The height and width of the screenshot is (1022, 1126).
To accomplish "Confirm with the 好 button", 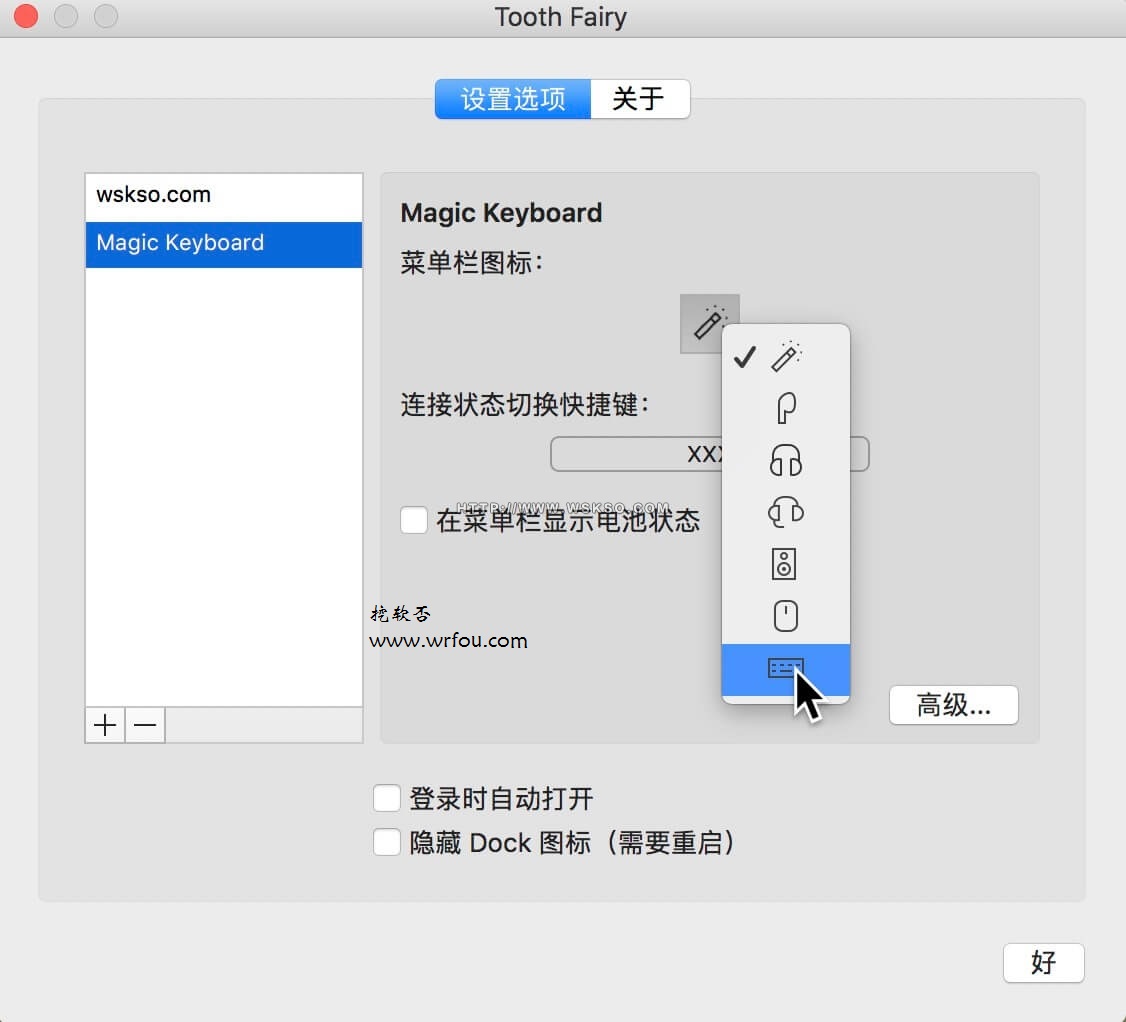I will tap(1043, 962).
